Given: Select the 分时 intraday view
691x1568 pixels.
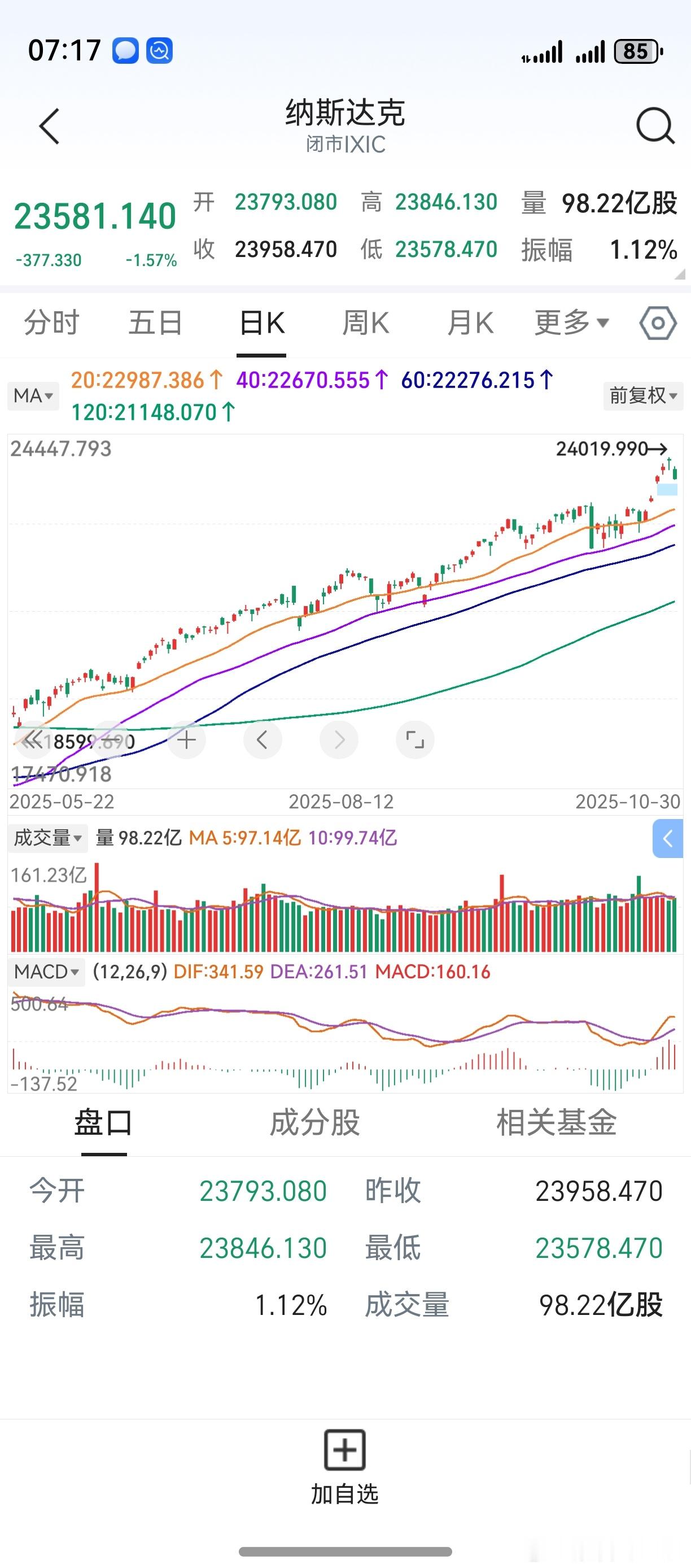Looking at the screenshot, I should 53,323.
